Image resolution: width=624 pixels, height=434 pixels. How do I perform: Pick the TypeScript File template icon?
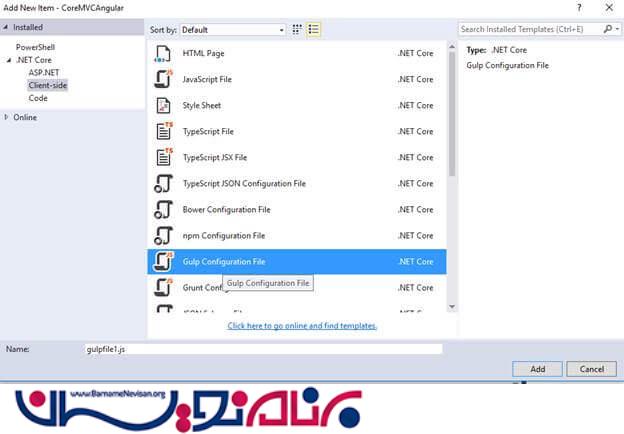point(163,131)
